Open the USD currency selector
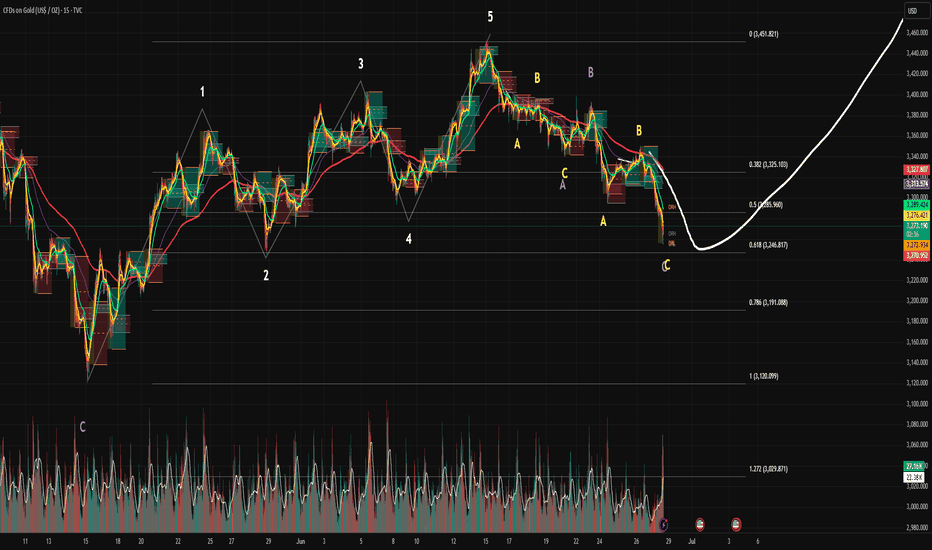This screenshot has height=550, width=932. click(915, 11)
